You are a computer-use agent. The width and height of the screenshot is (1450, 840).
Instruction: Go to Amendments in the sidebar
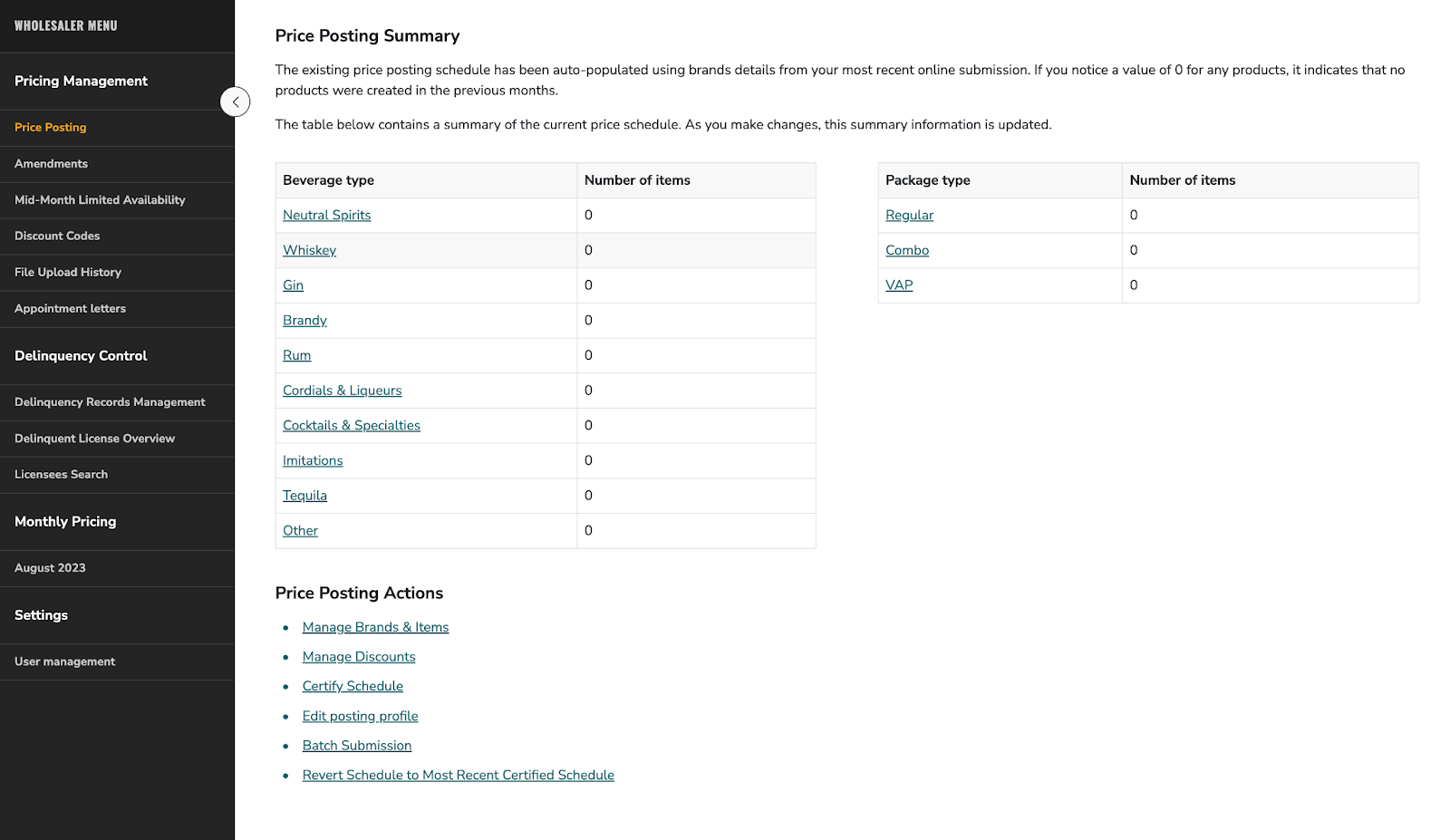[x=52, y=164]
